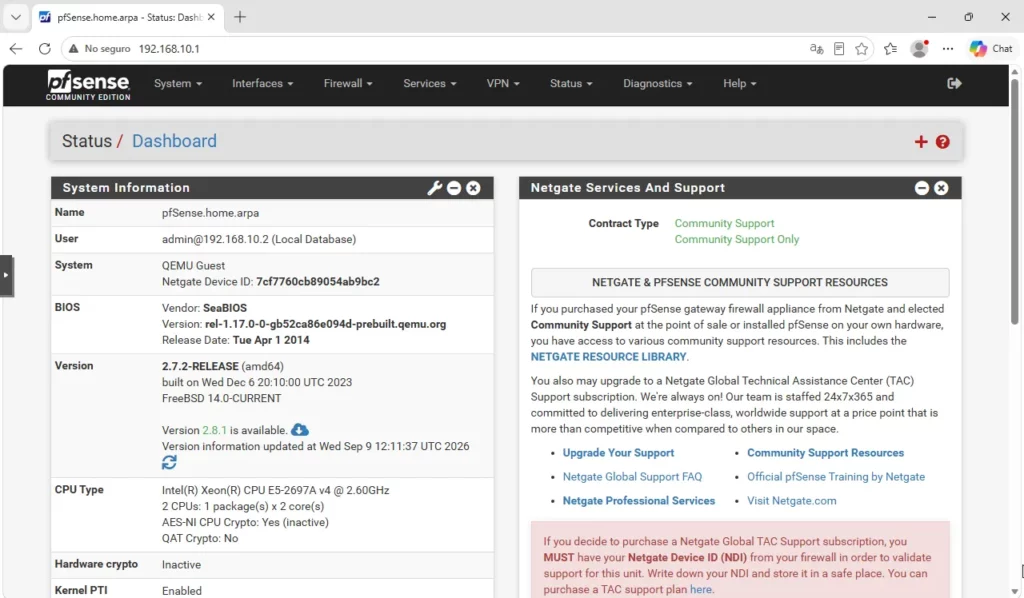Open the Firewall menu dropdown

[348, 84]
